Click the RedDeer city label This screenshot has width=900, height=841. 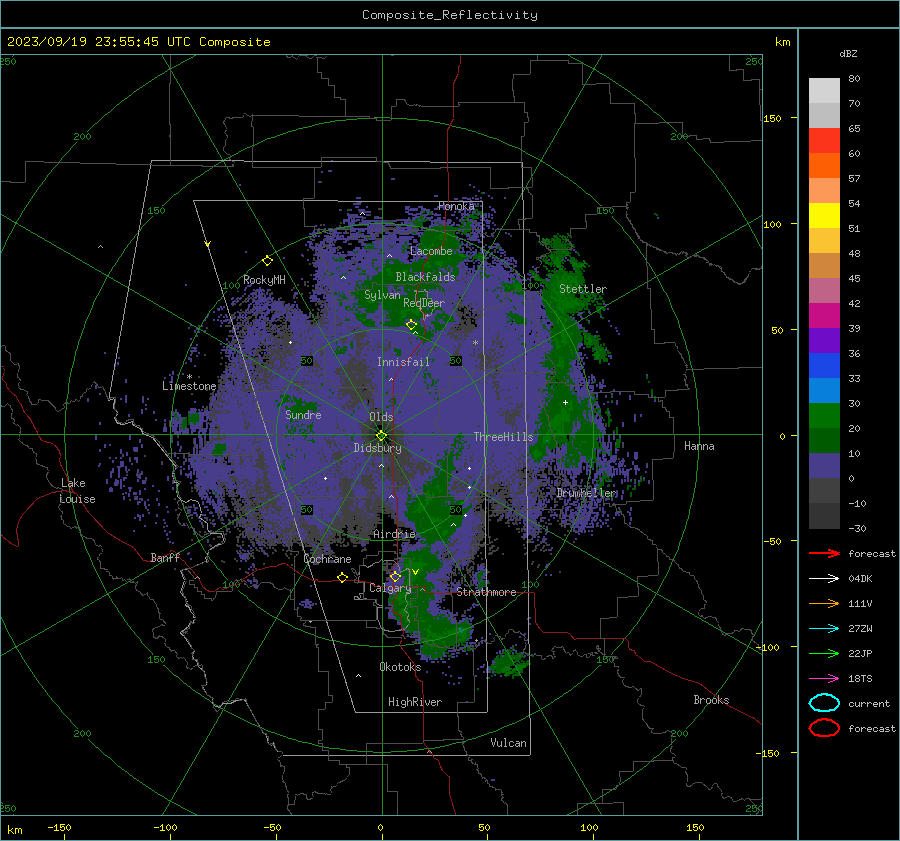pyautogui.click(x=424, y=303)
